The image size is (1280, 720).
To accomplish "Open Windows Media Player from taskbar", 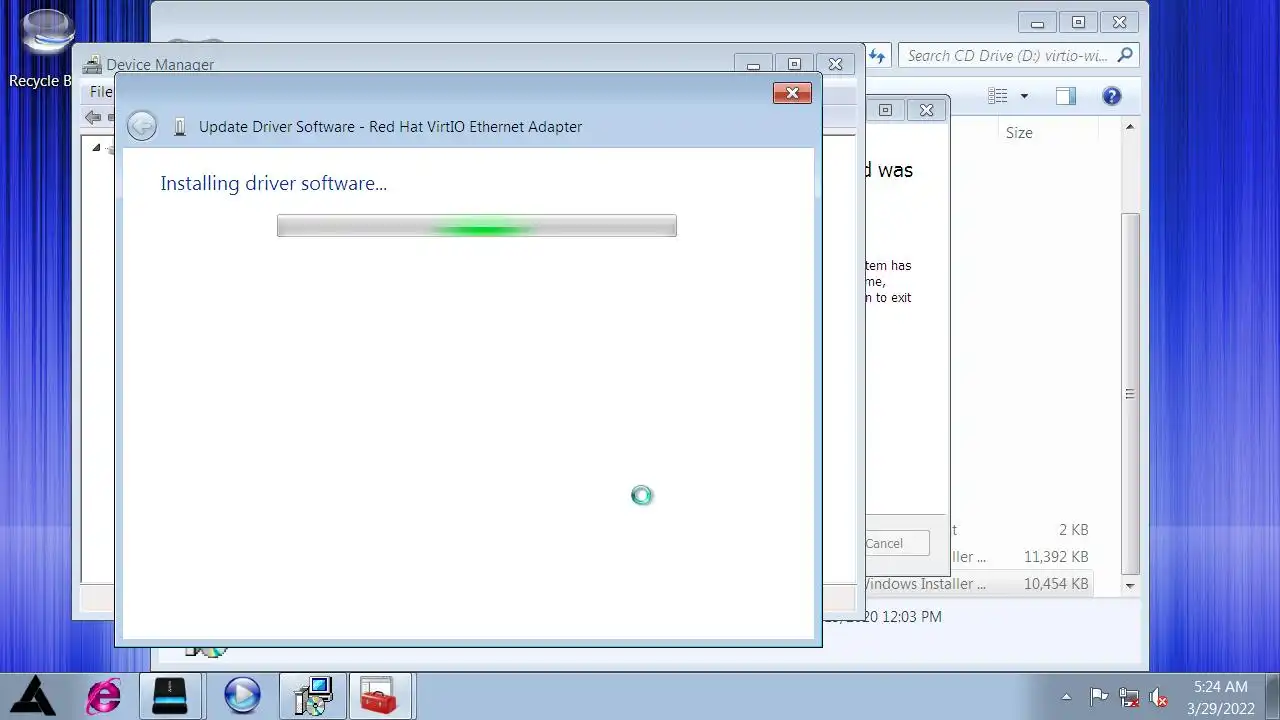I will [x=242, y=696].
